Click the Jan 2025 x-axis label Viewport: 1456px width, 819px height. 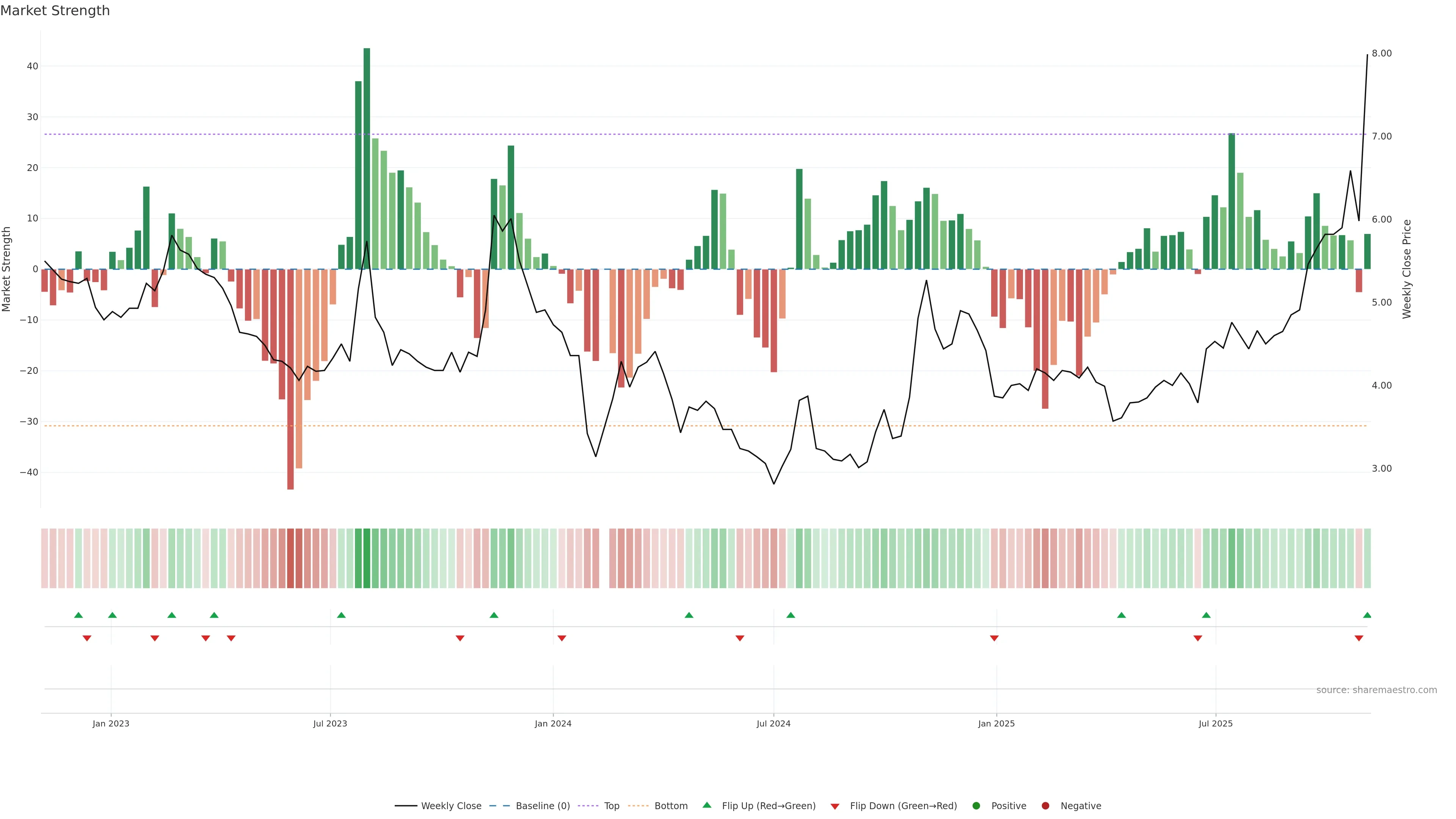click(996, 723)
